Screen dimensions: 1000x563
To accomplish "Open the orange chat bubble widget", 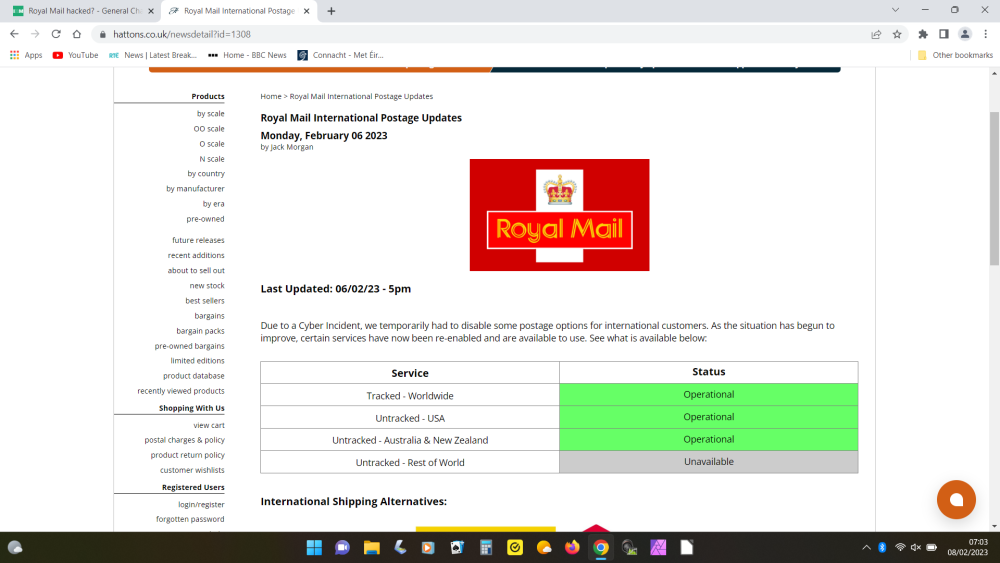I will [x=956, y=500].
